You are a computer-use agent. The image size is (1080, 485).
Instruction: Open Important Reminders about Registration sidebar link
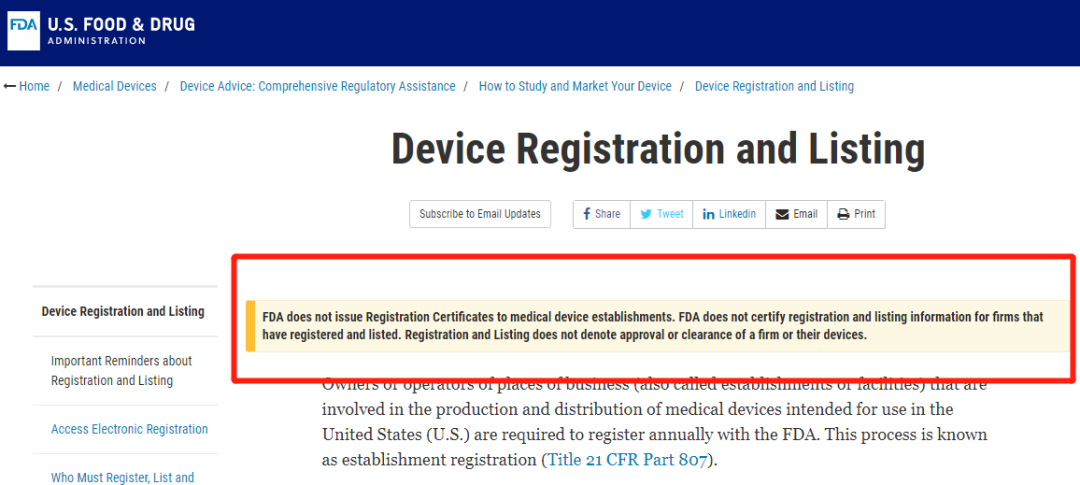[121, 370]
